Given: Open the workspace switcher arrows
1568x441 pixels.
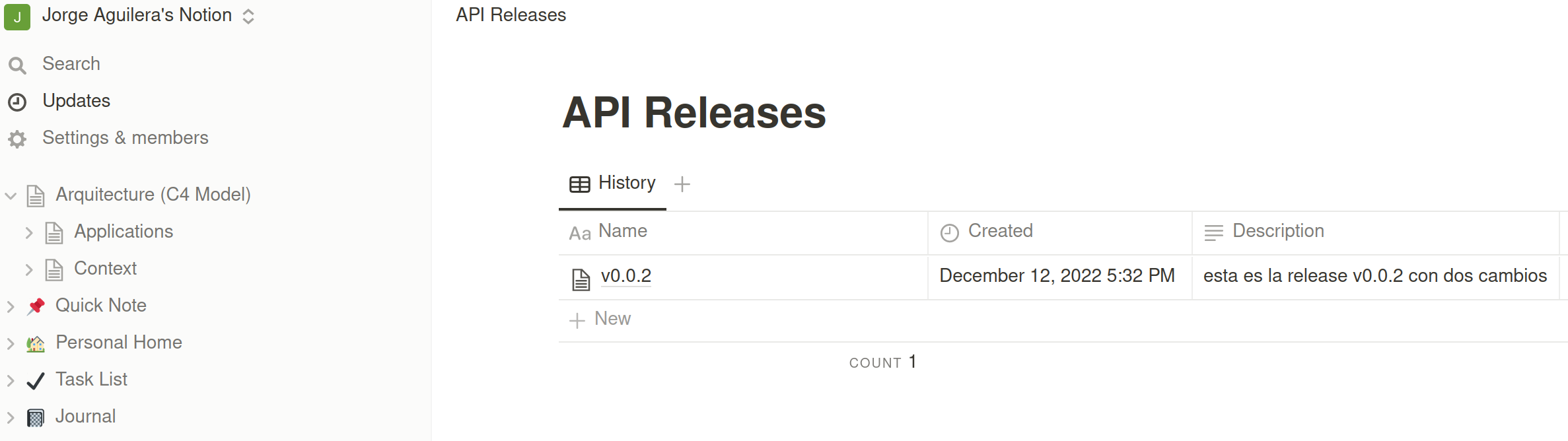Looking at the screenshot, I should tap(248, 17).
